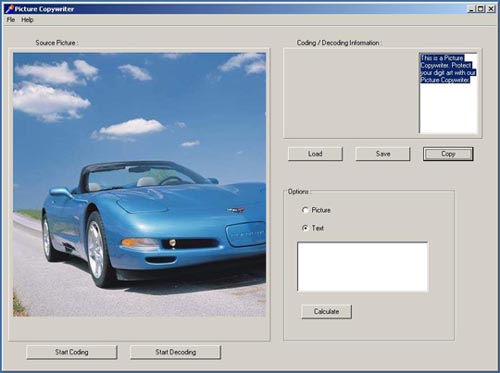Close the Picture Copywriter window
The image size is (500, 373).
491,9
